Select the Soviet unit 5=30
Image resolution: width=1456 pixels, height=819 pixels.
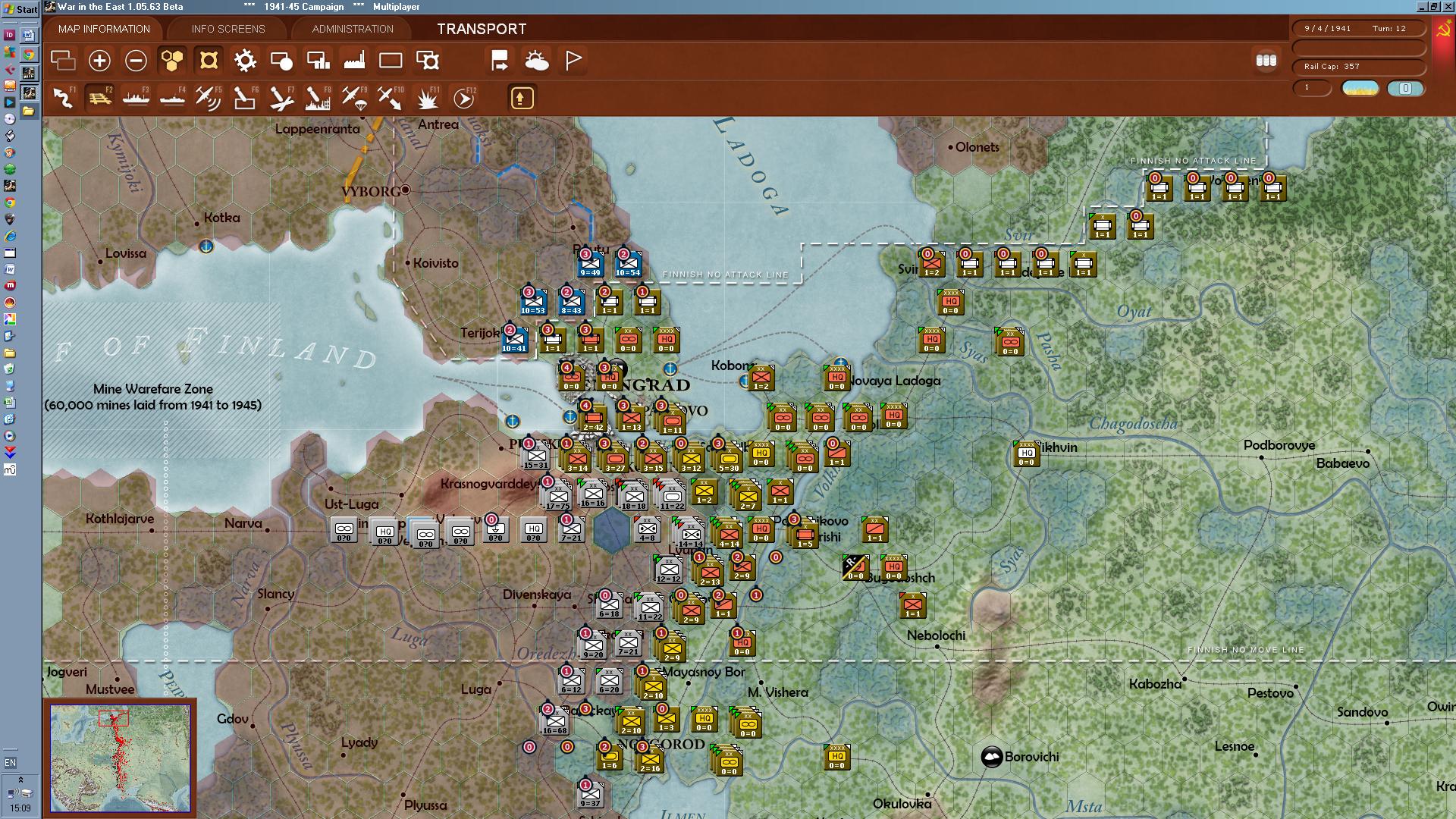730,460
